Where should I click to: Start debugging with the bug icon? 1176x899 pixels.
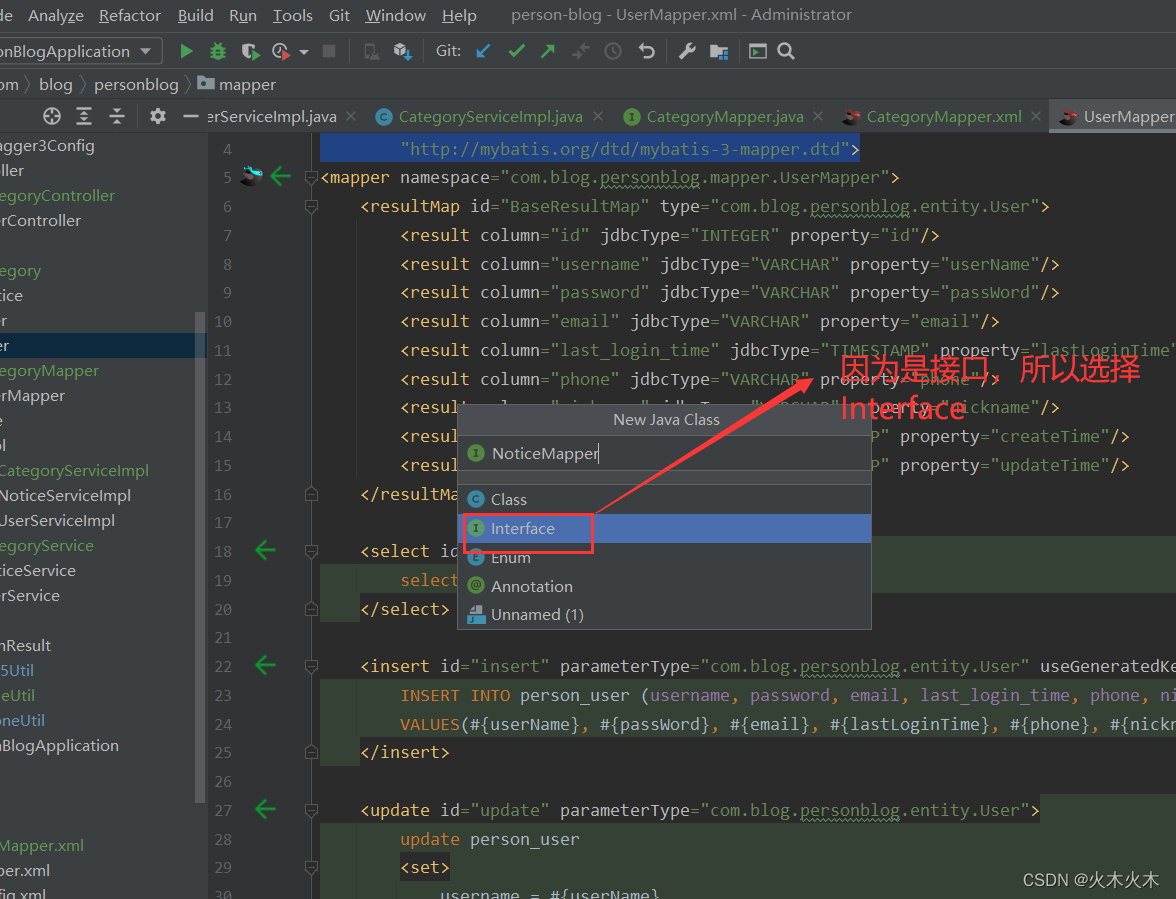point(218,51)
